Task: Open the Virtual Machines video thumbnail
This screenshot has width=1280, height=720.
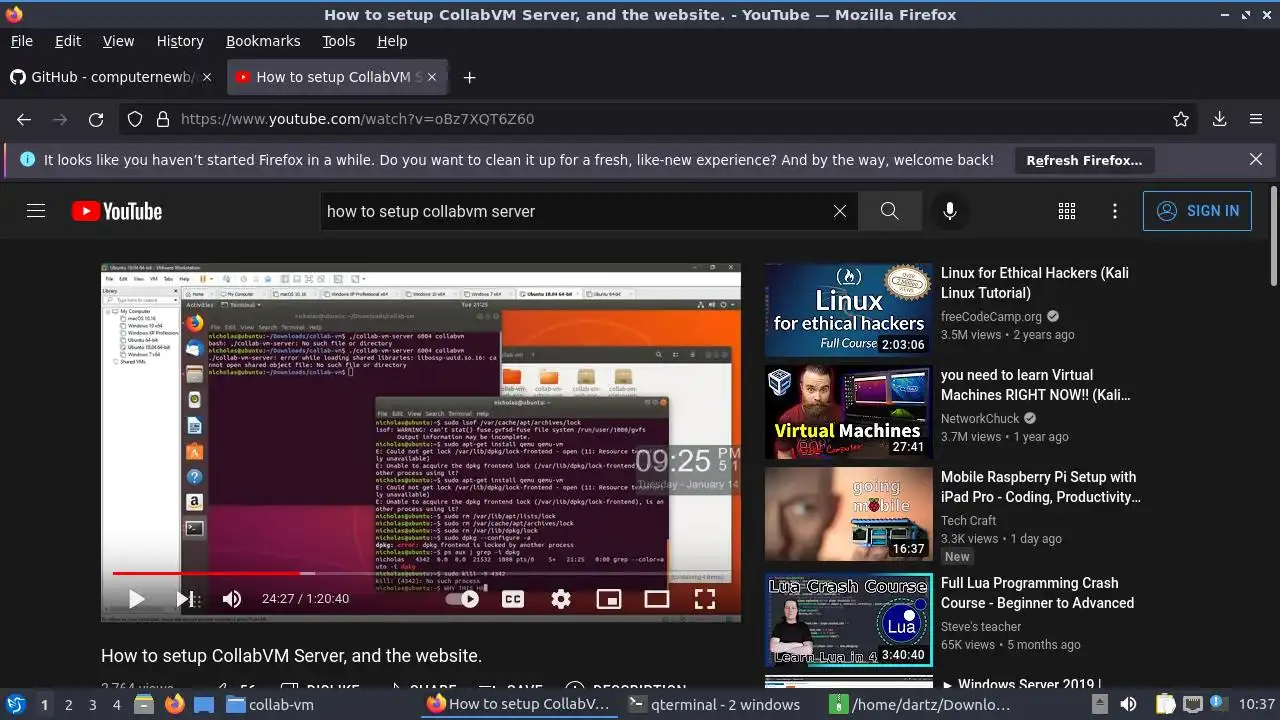Action: click(848, 412)
